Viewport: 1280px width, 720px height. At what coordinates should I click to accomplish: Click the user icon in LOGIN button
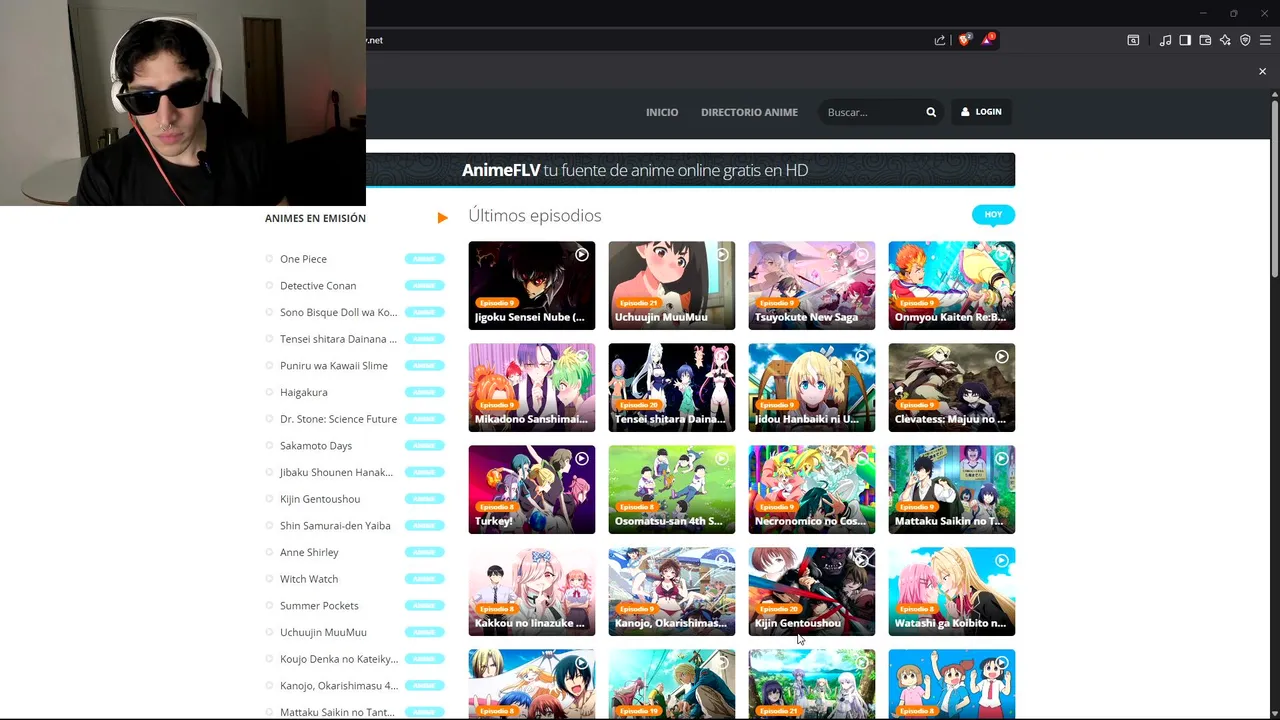tap(965, 112)
